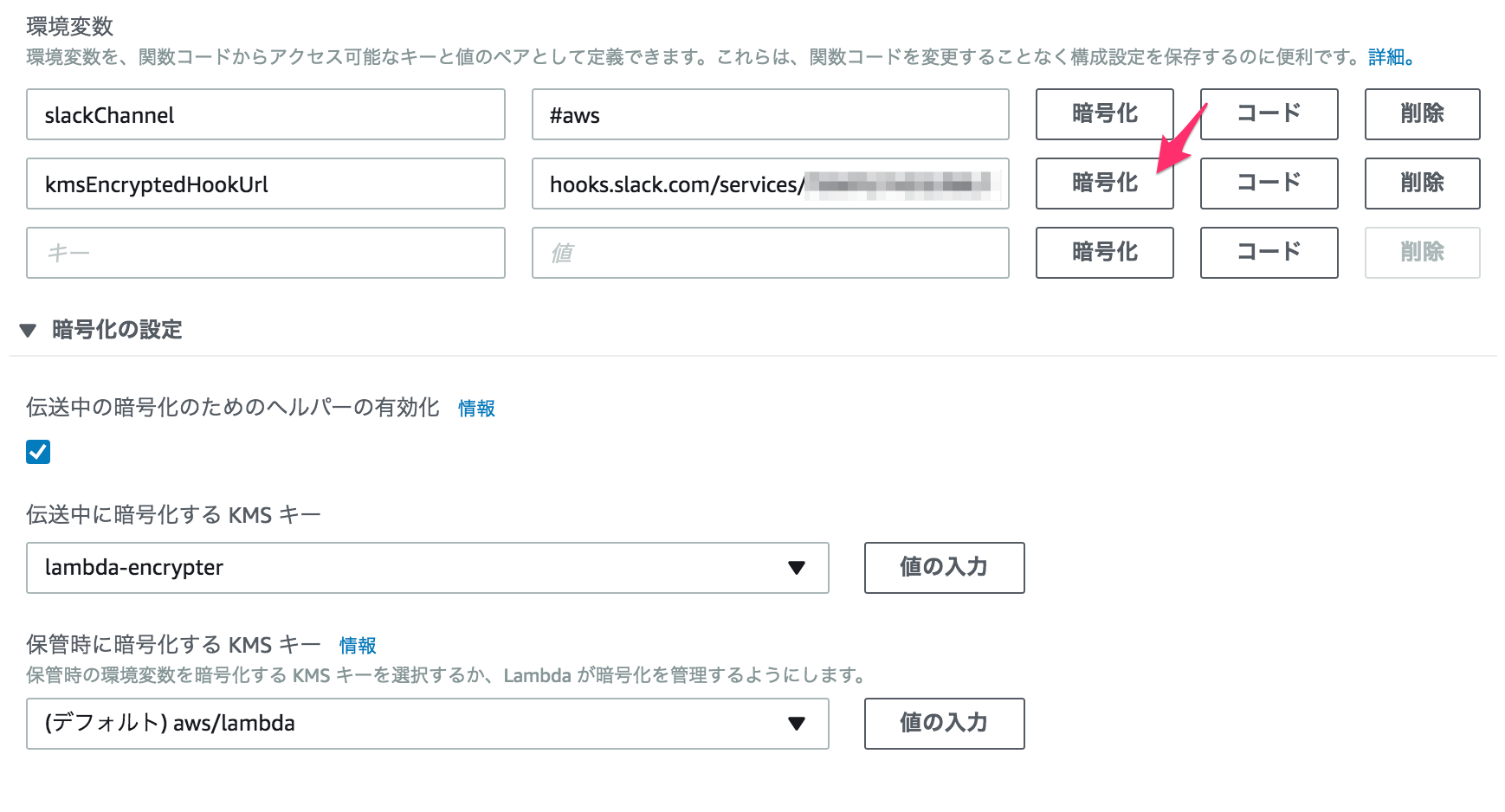Image resolution: width=1505 pixels, height=812 pixels.
Task: Click the slackChannel key input field
Action: (x=265, y=114)
